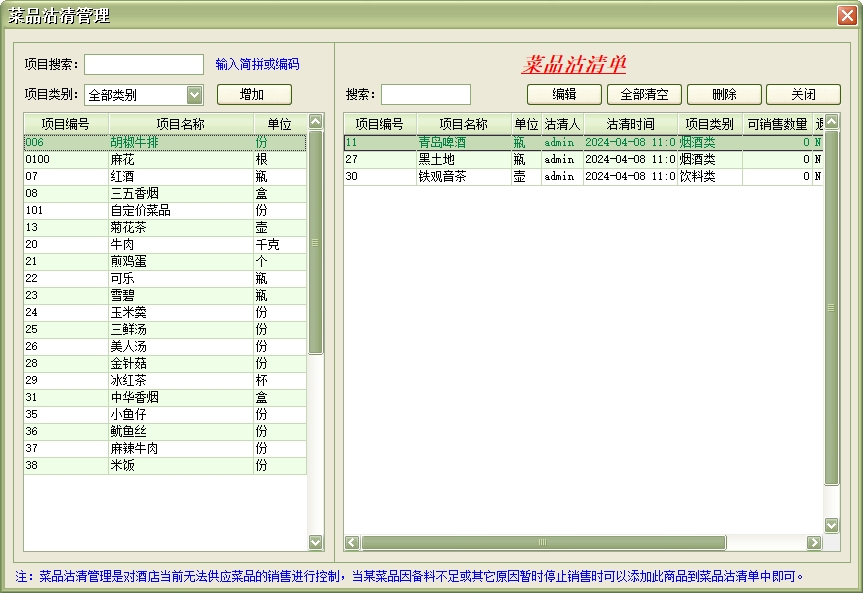Click down arrow of right list scrollbar
Viewport: 863px width, 593px height.
(x=831, y=525)
